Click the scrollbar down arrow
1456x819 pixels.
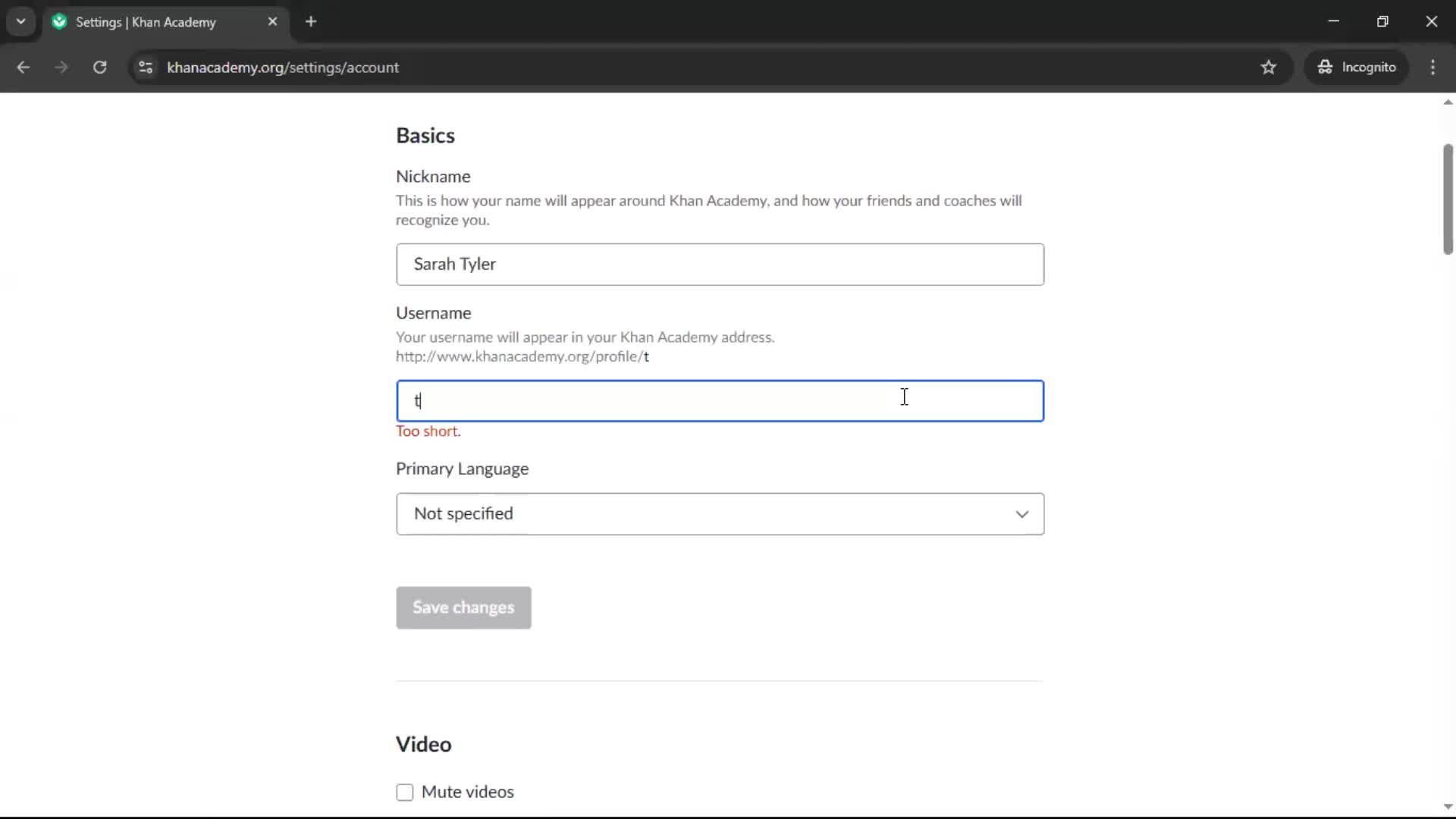tap(1448, 807)
